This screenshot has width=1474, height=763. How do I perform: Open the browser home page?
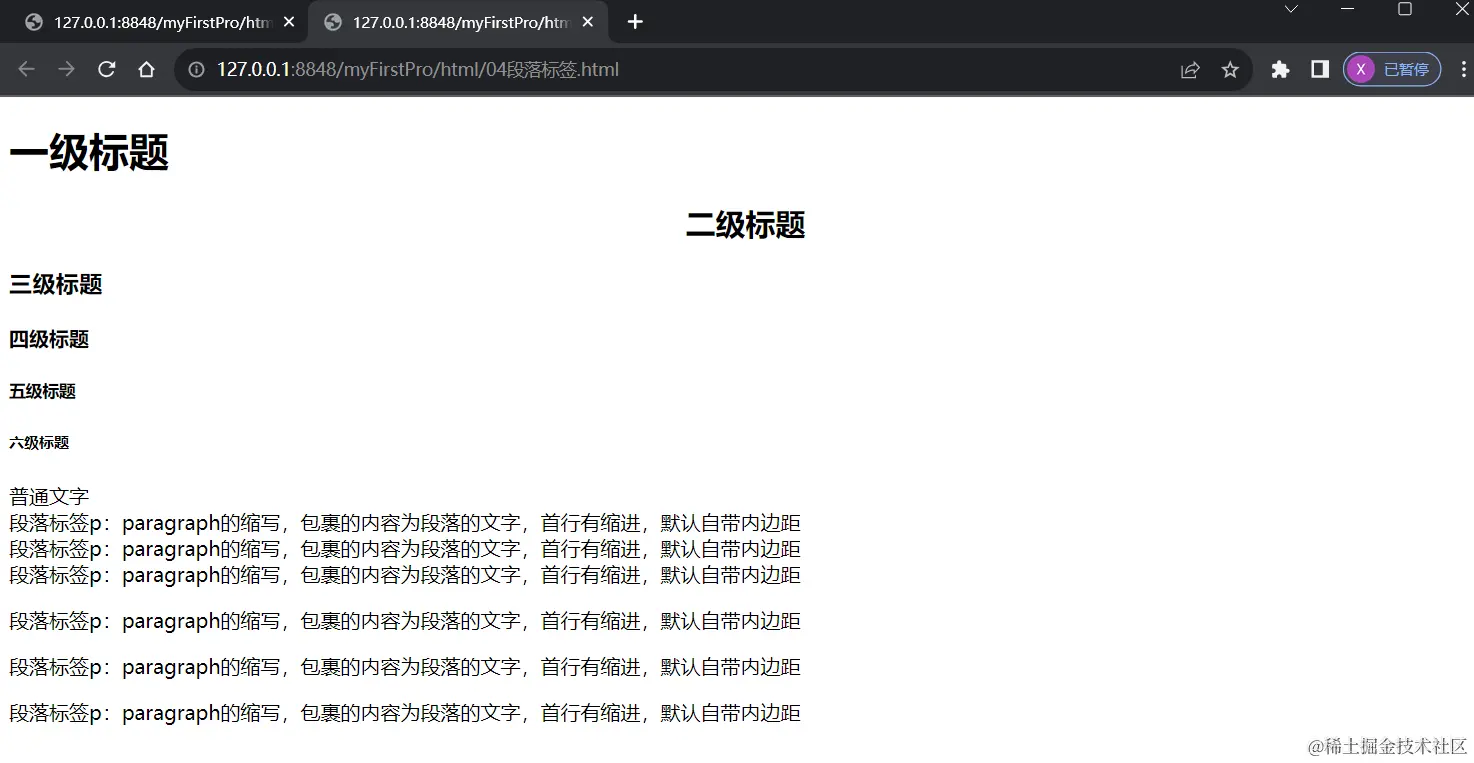(x=146, y=69)
